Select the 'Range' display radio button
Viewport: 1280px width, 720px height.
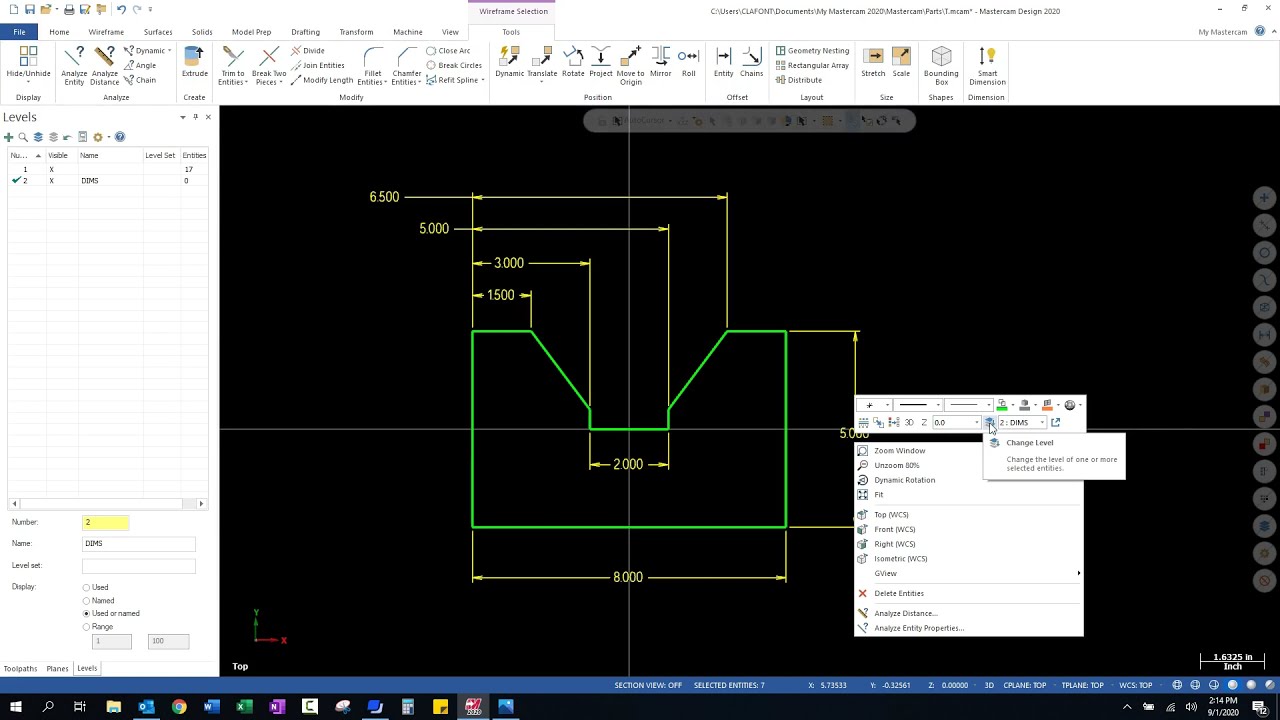(x=87, y=626)
